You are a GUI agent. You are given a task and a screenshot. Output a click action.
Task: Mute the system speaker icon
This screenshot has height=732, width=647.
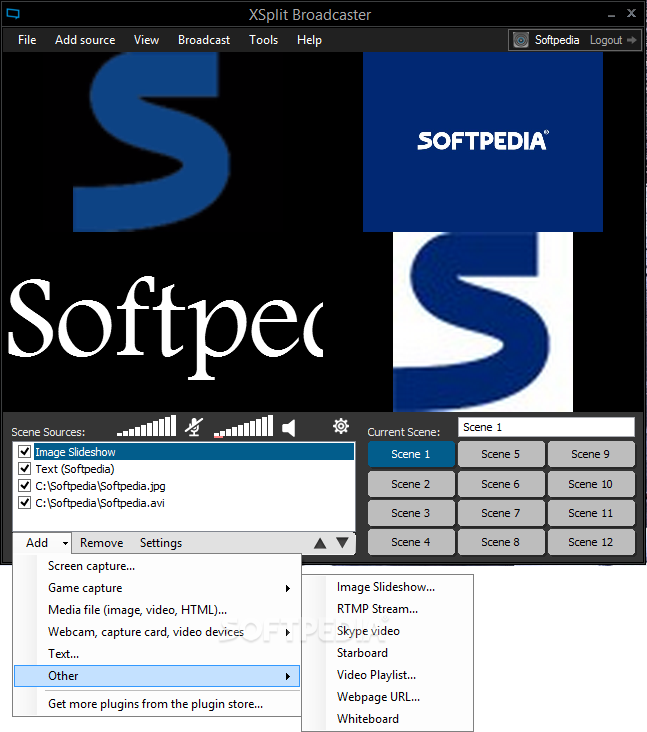click(x=289, y=428)
